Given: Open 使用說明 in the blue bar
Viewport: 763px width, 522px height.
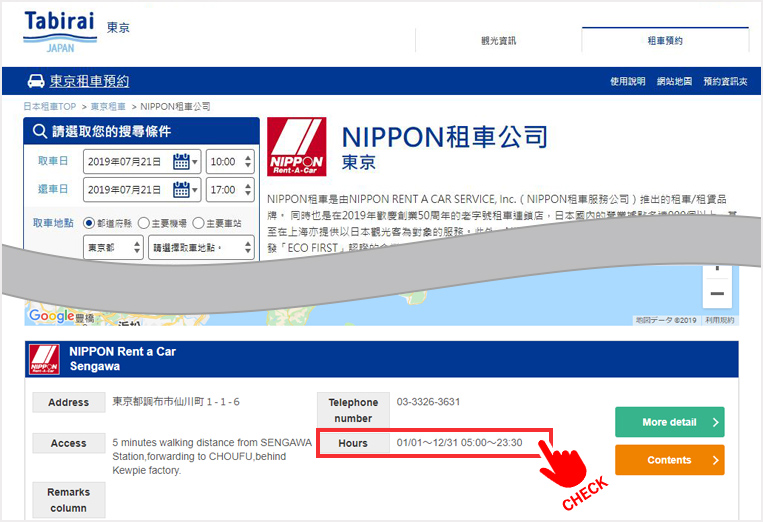Looking at the screenshot, I should [x=628, y=81].
